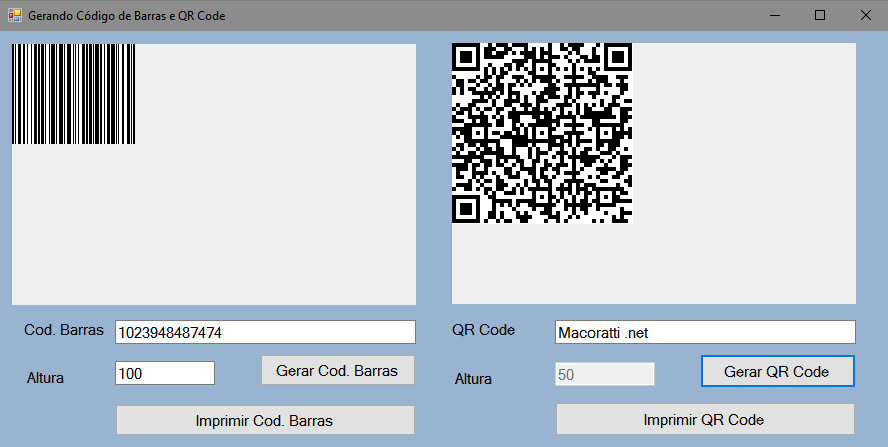Maximize the application window
The width and height of the screenshot is (888, 447).
click(x=819, y=15)
